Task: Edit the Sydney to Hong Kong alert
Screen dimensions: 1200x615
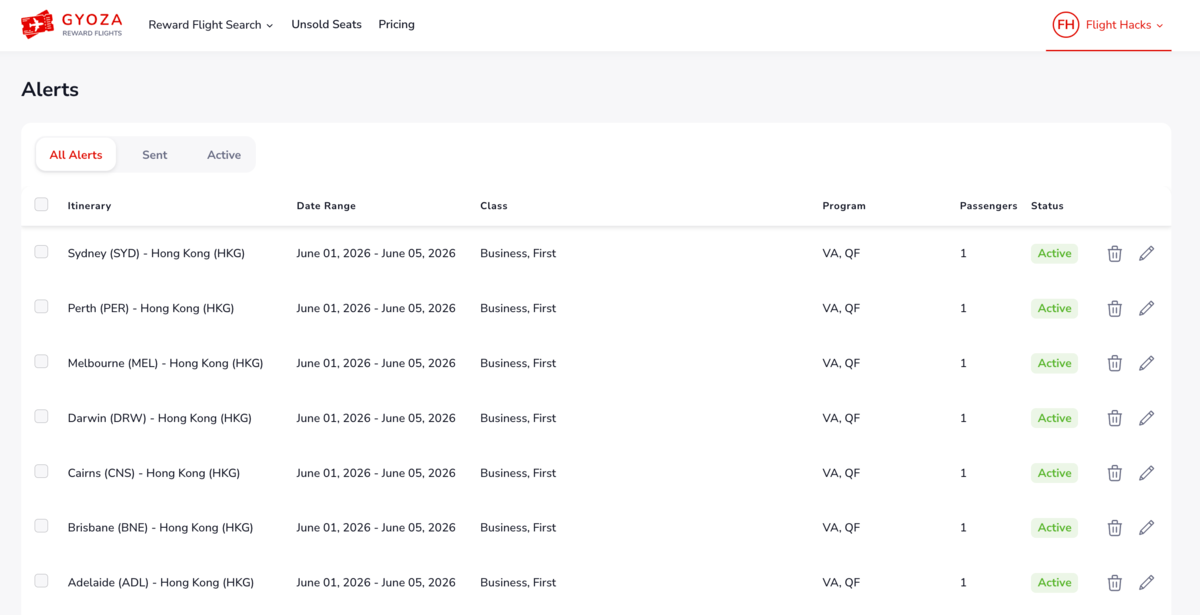Action: (1147, 254)
